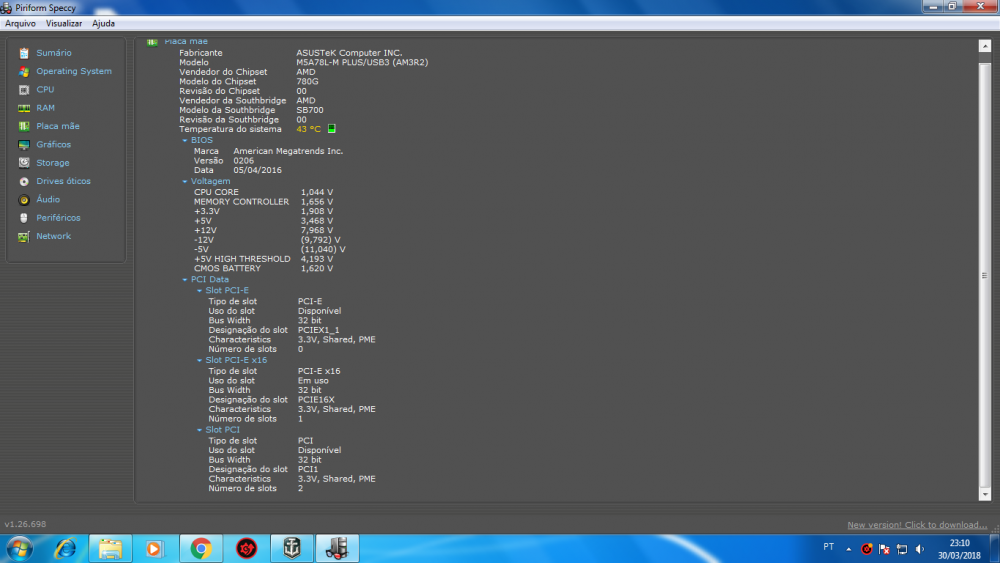This screenshot has height=563, width=1000.
Task: Click the New version download link
Action: click(x=917, y=525)
